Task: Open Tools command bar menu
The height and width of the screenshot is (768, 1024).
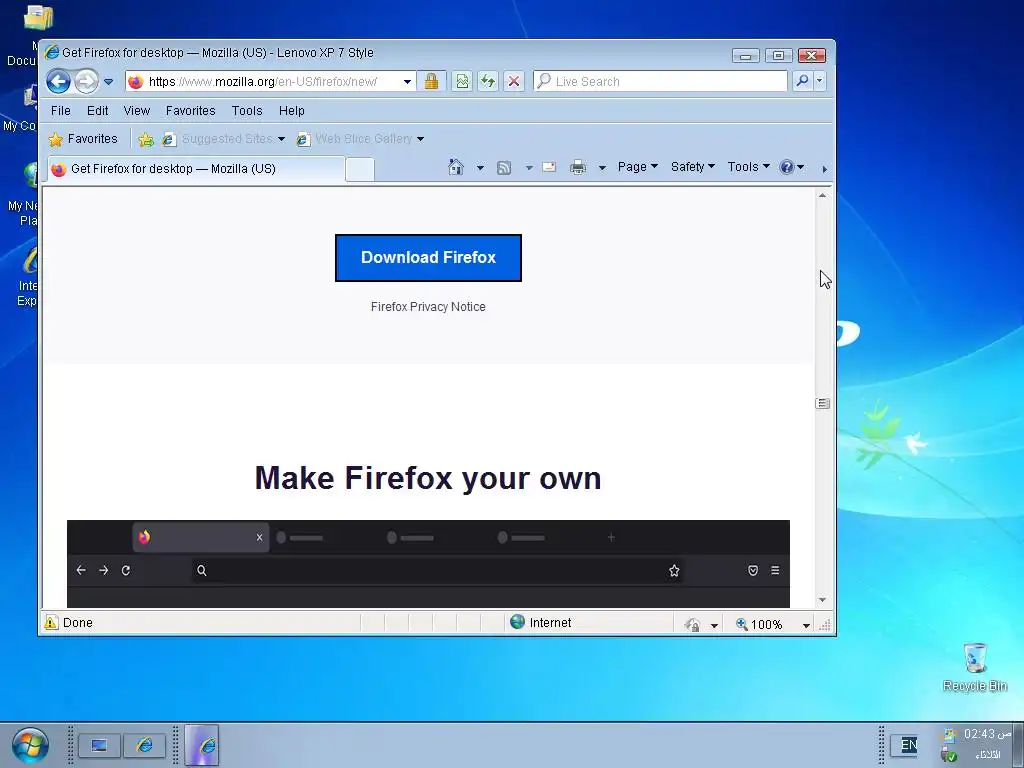Action: pyautogui.click(x=748, y=167)
